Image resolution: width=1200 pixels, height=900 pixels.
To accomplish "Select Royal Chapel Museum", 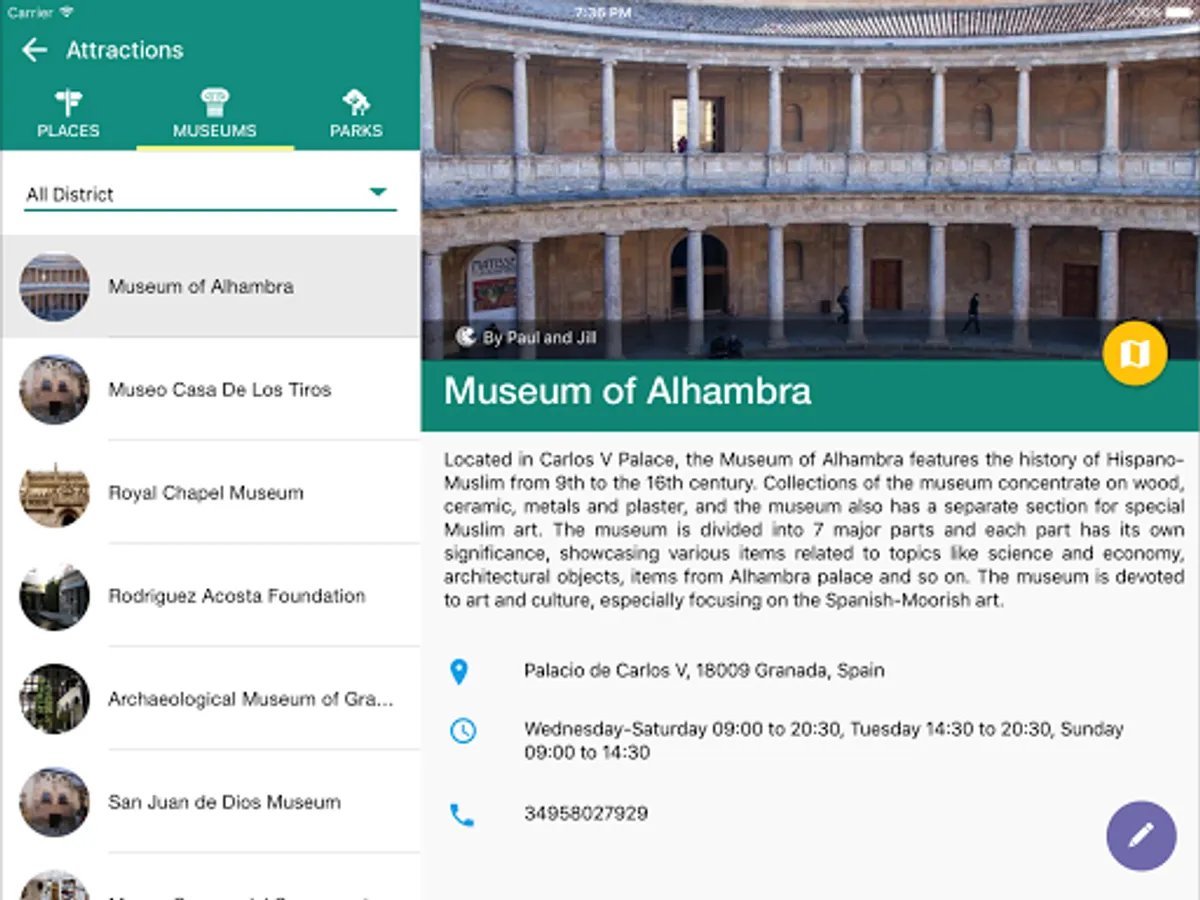I will [210, 492].
